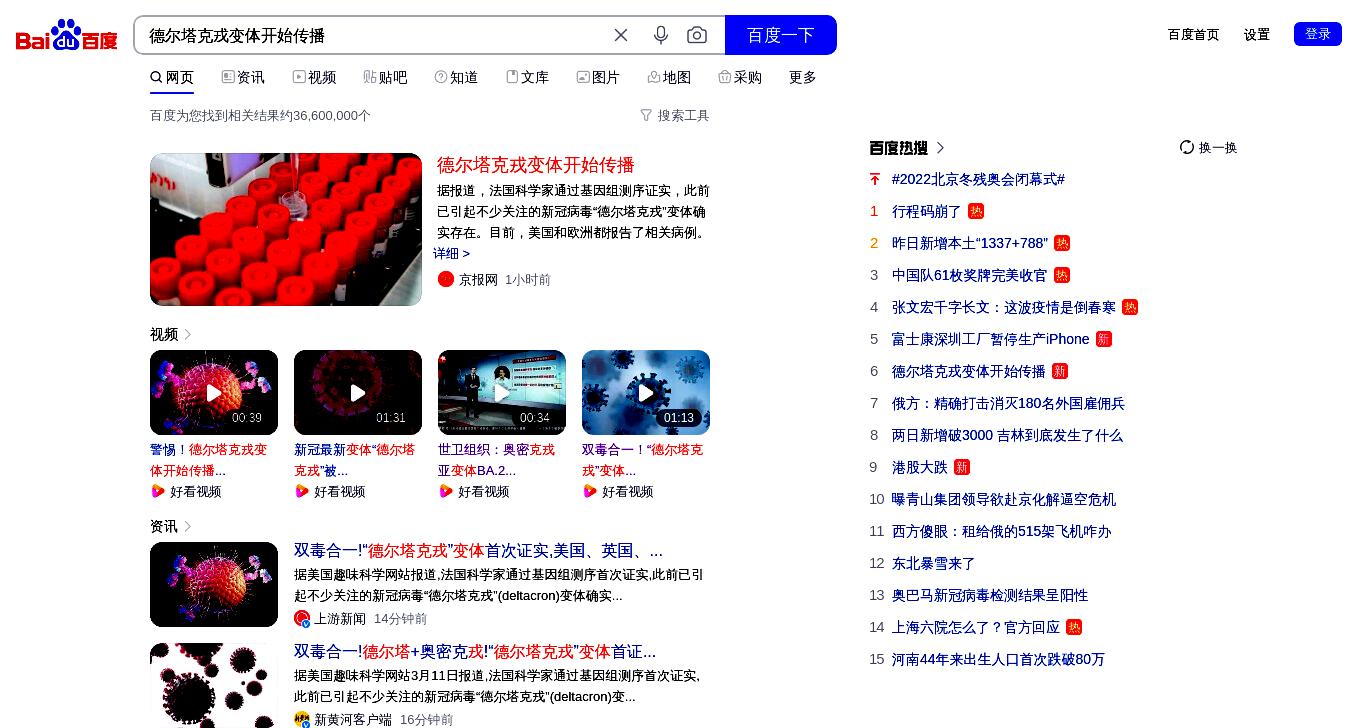Open hot search 曝青山集团领导欲赴京化解逼空危机
The image size is (1366, 728).
click(1004, 499)
